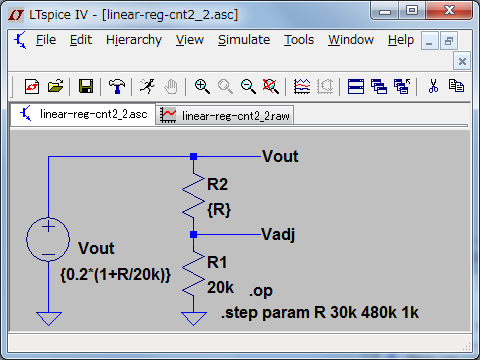The image size is (480, 360).
Task: Click the ground symbol under R1
Action: [x=194, y=318]
